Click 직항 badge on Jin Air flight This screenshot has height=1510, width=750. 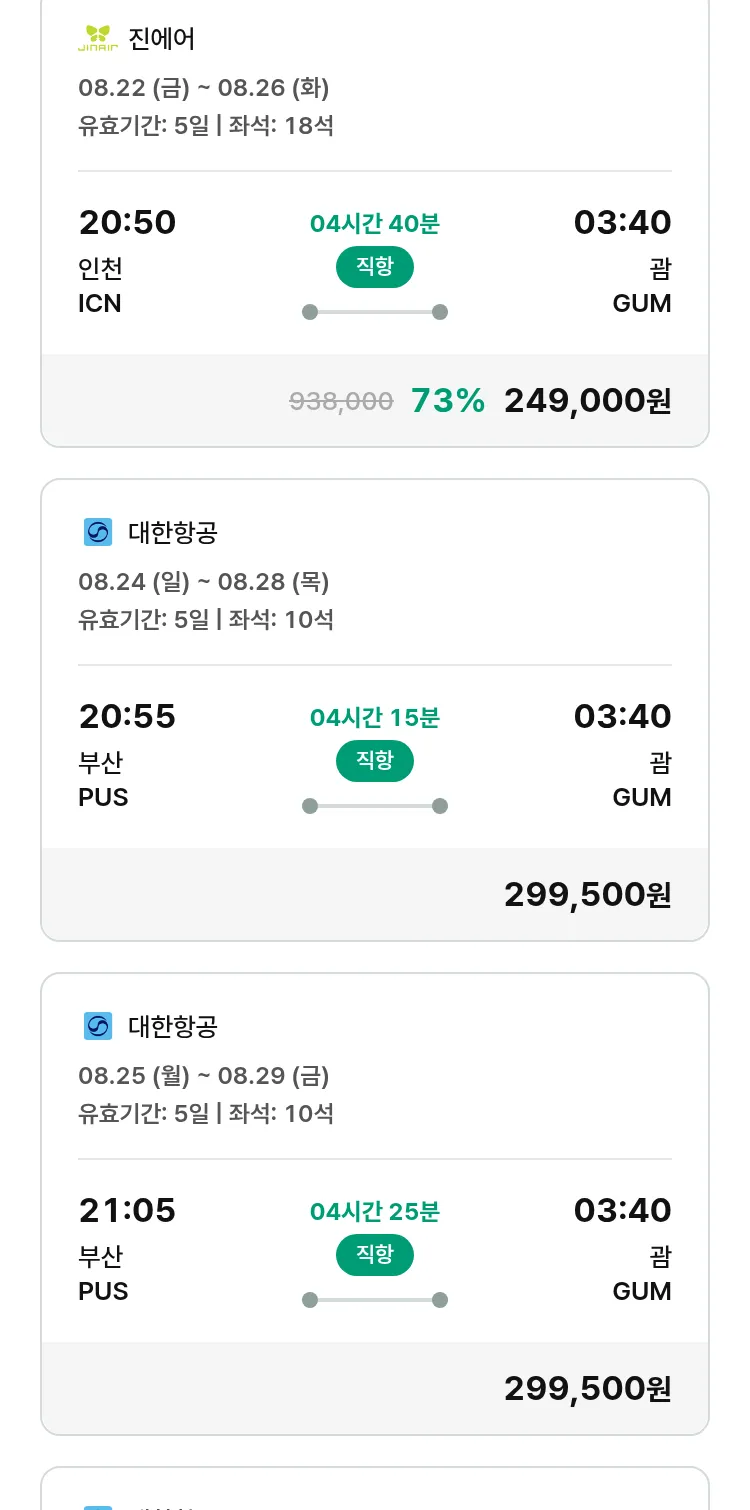tap(374, 267)
